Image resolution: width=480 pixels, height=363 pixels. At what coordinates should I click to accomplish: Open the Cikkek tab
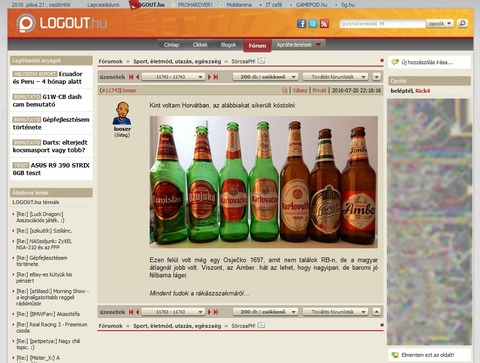pos(200,45)
